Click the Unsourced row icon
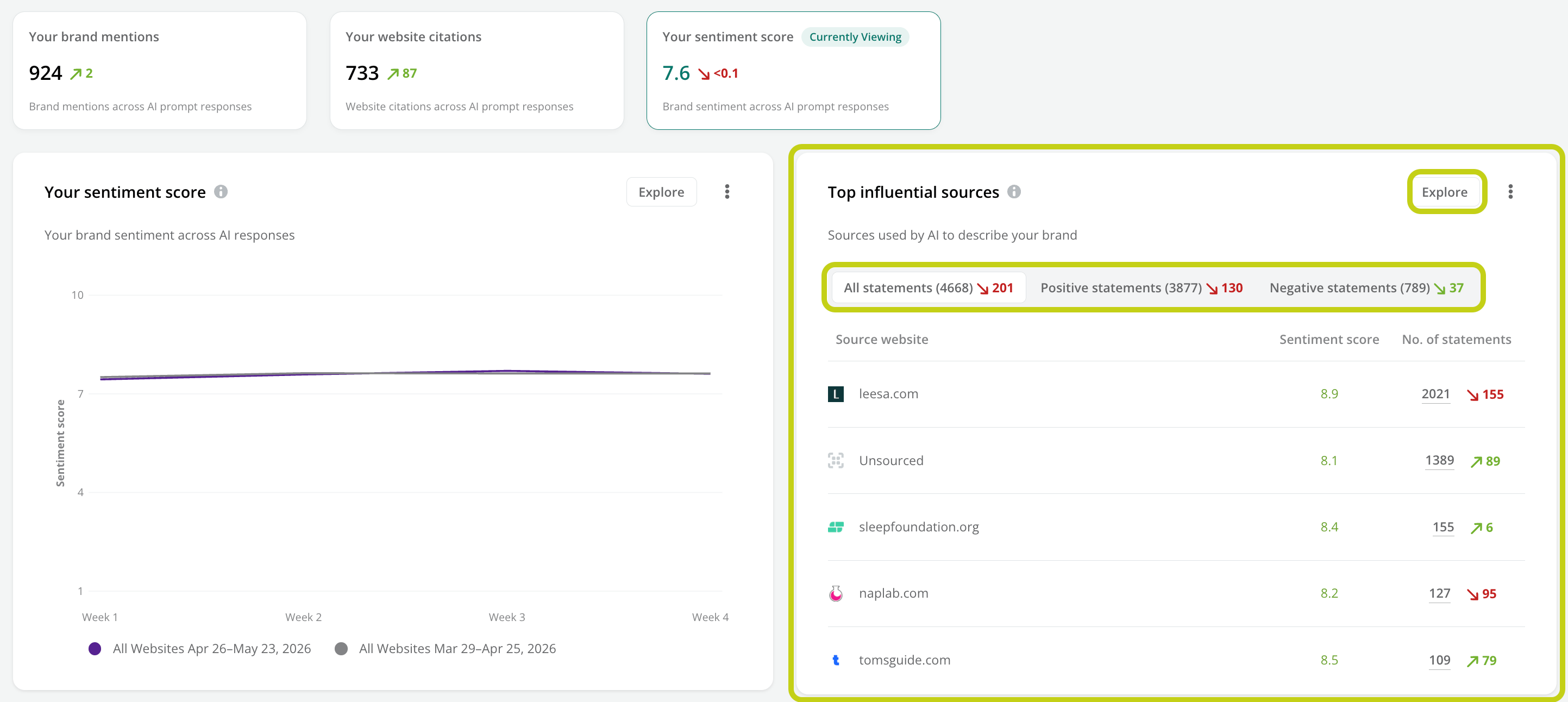The width and height of the screenshot is (1568, 702). [x=836, y=460]
